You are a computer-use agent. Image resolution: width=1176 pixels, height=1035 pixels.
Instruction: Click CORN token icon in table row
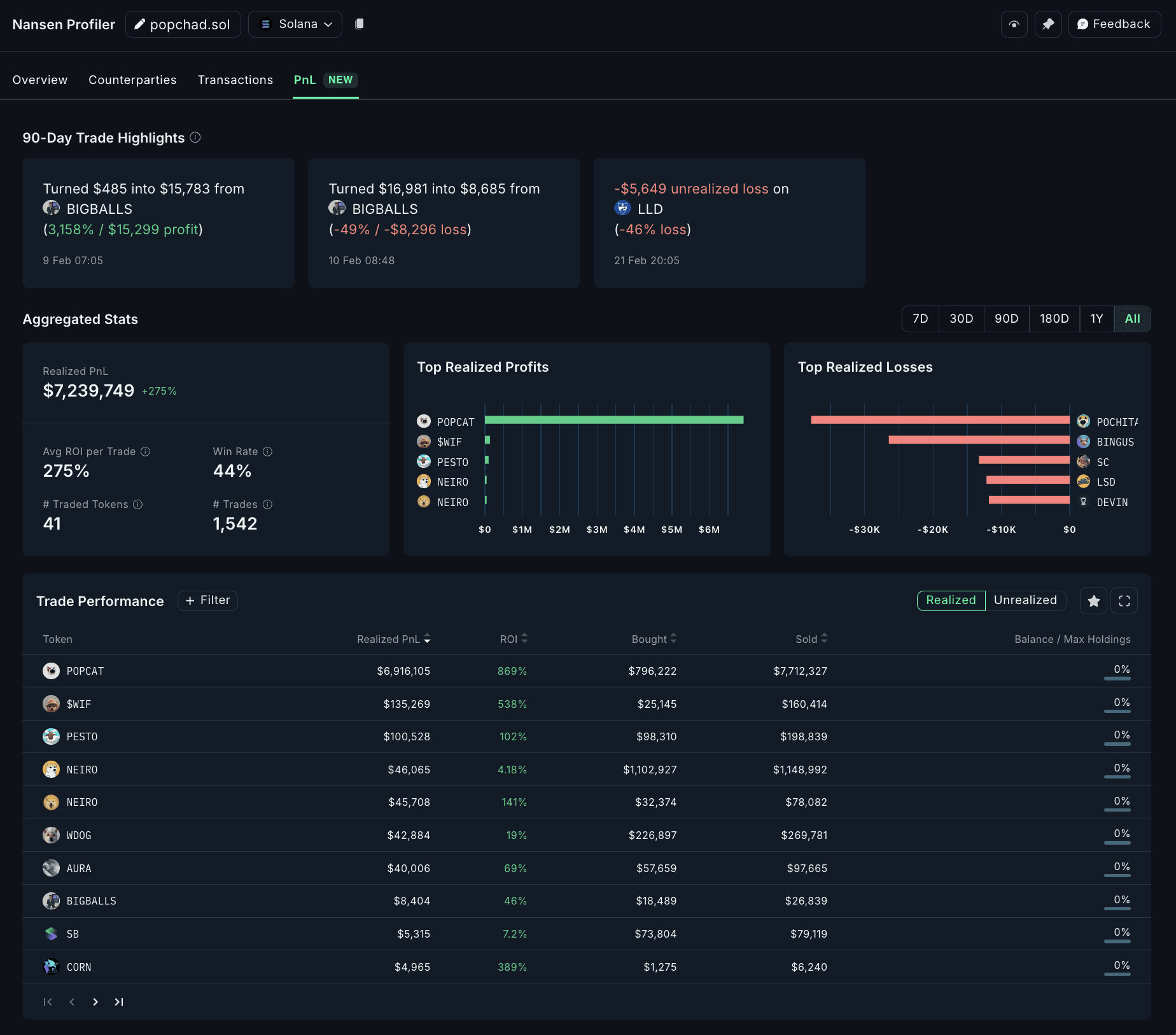click(x=51, y=967)
